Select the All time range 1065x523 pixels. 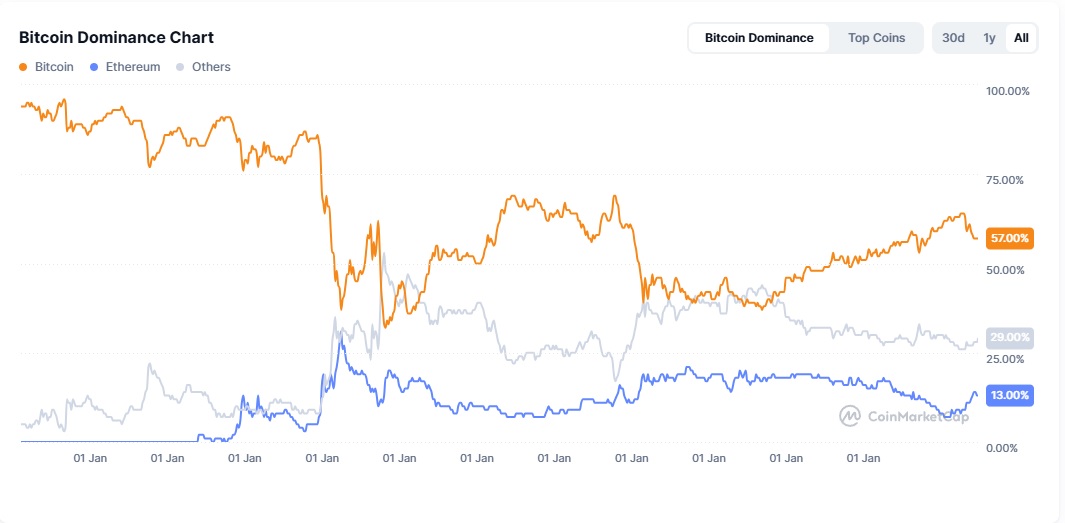tap(1021, 38)
